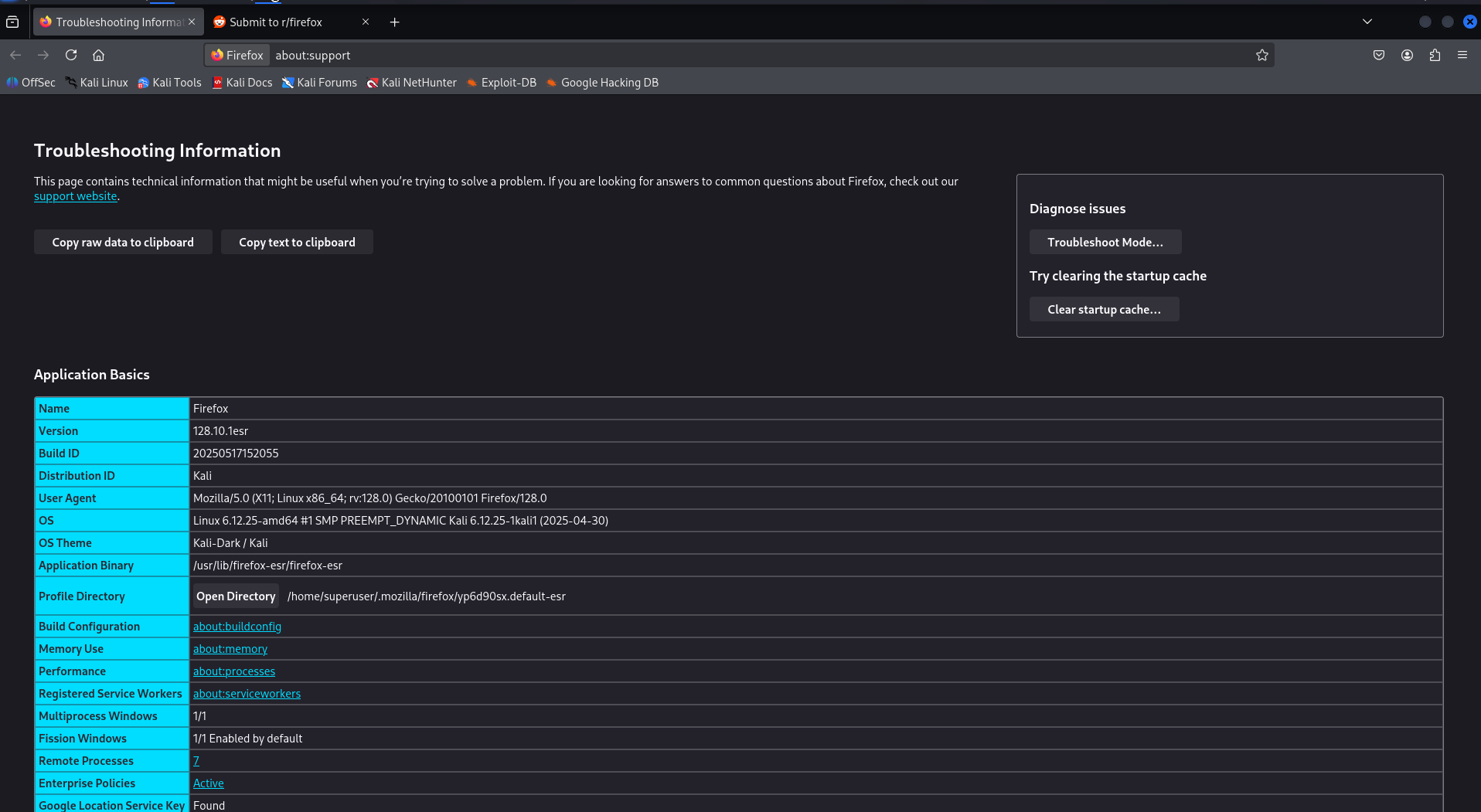
Task: Click the Application Basics heading
Action: pos(92,375)
